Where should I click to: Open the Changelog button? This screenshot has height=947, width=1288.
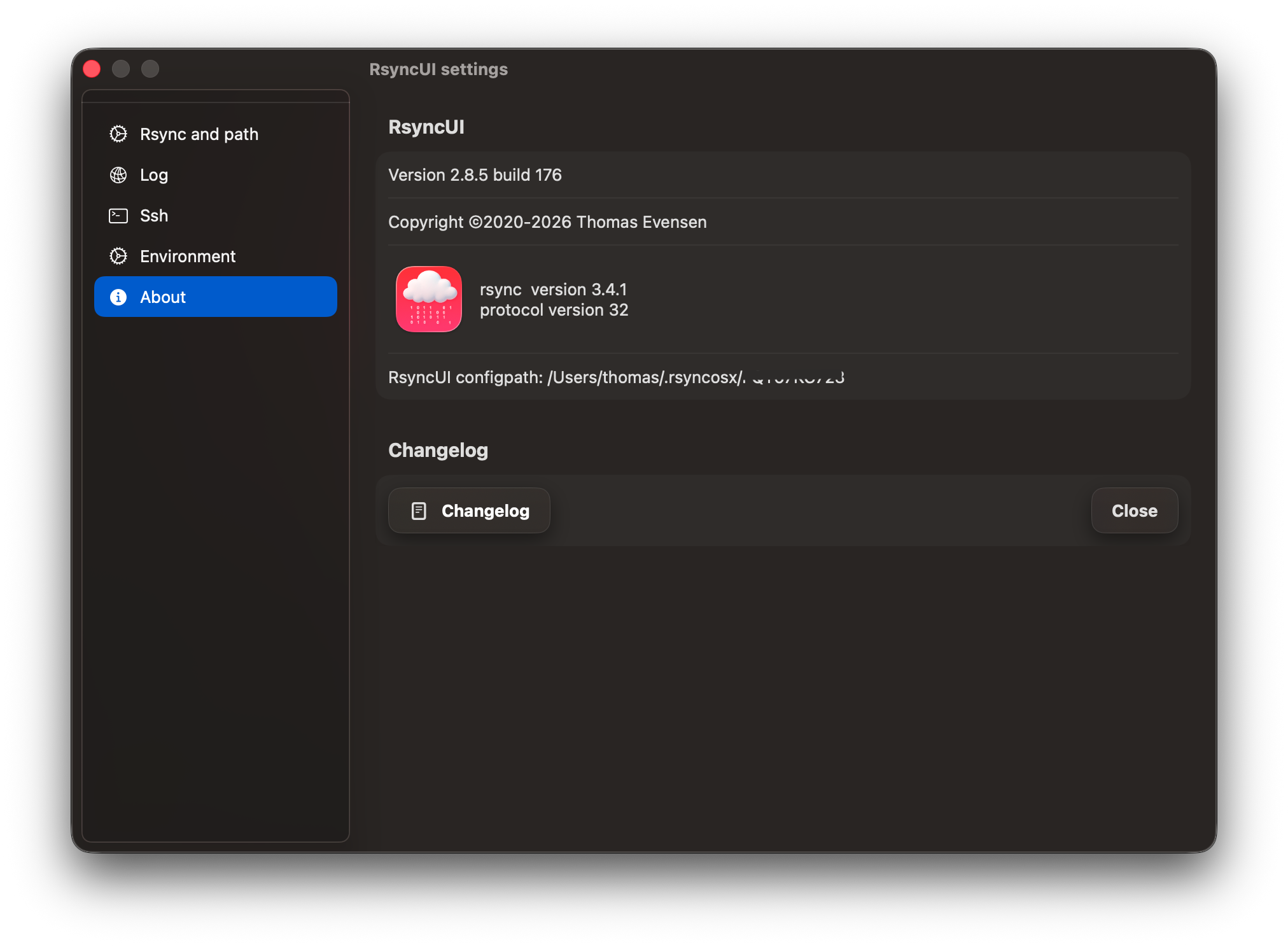click(469, 511)
